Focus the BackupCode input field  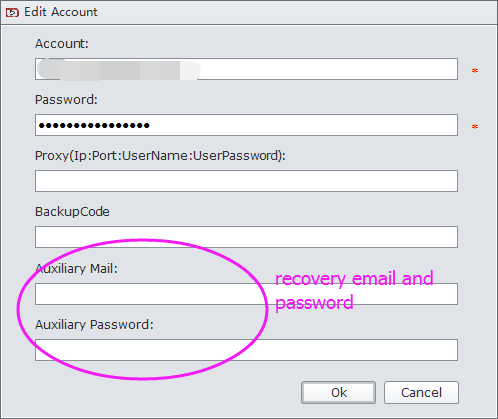pyautogui.click(x=246, y=237)
